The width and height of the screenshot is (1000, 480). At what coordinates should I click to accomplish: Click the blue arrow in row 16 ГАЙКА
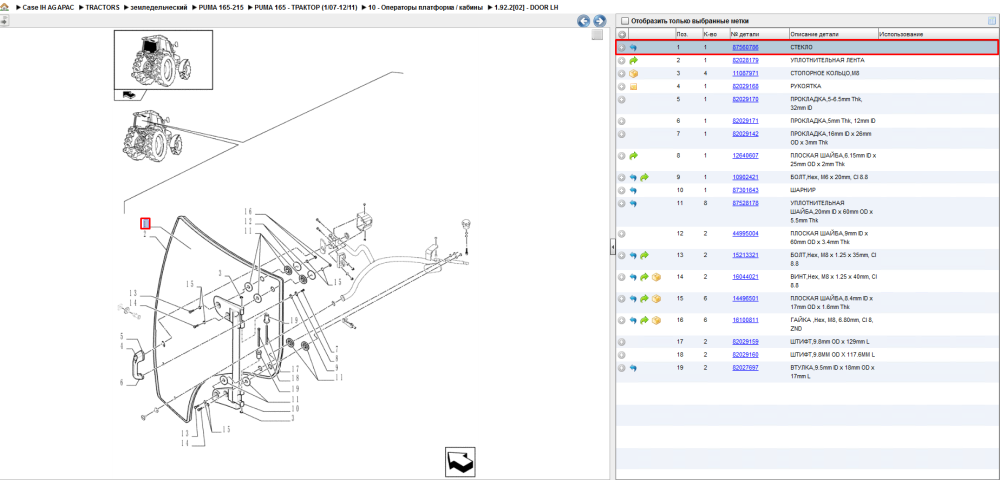(x=633, y=320)
